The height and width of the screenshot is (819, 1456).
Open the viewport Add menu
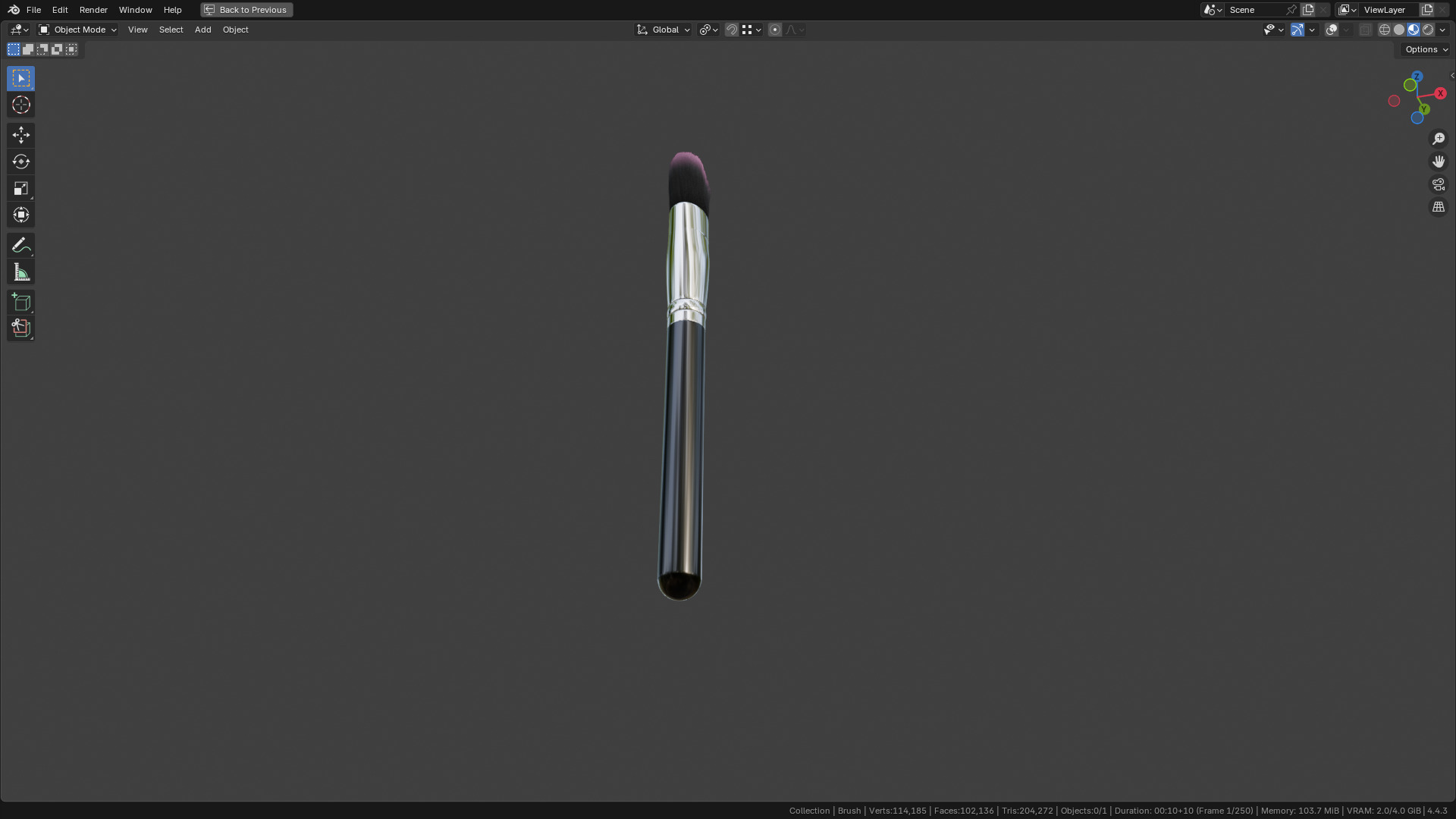pyautogui.click(x=202, y=30)
